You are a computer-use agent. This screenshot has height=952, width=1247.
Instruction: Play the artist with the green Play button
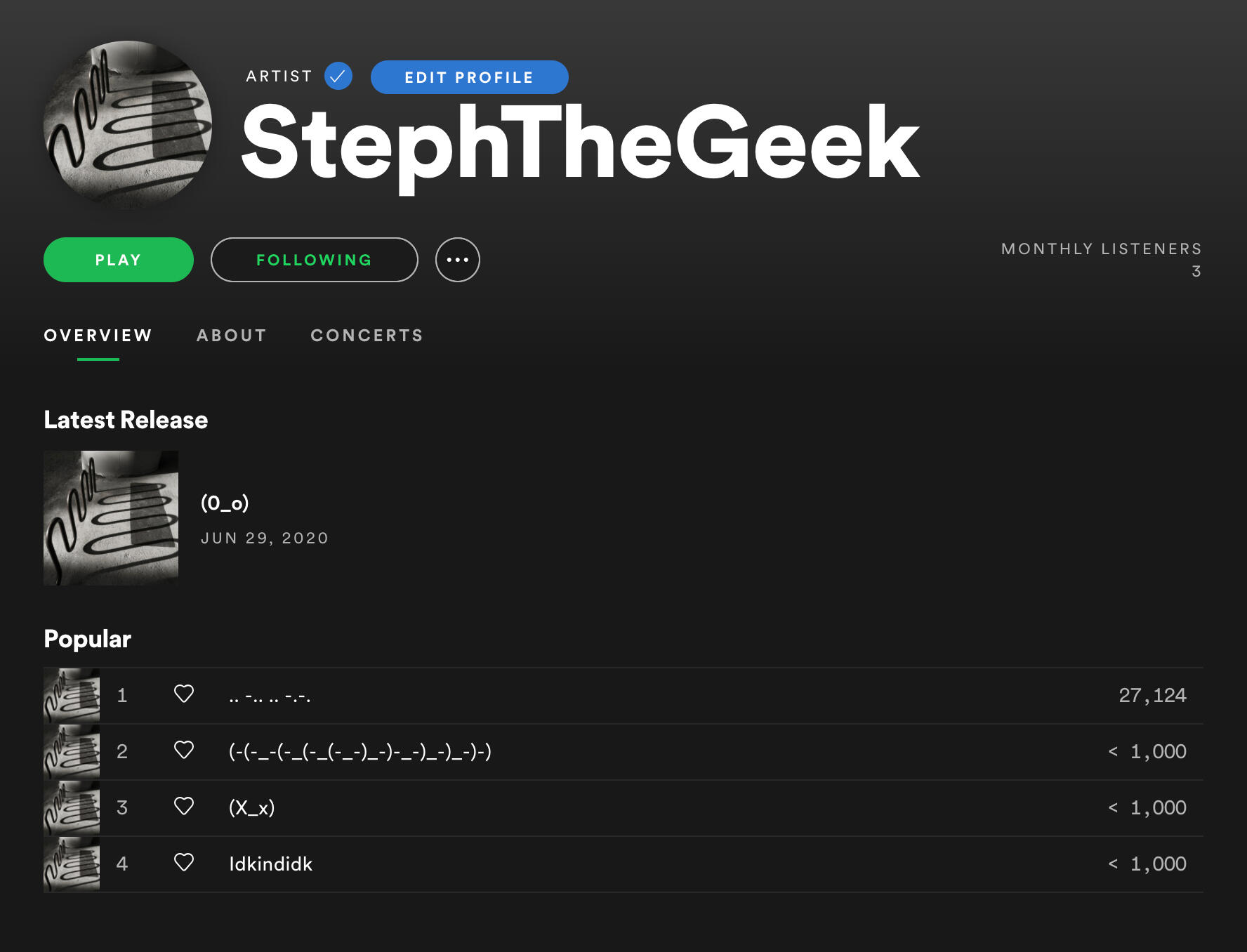pos(119,260)
